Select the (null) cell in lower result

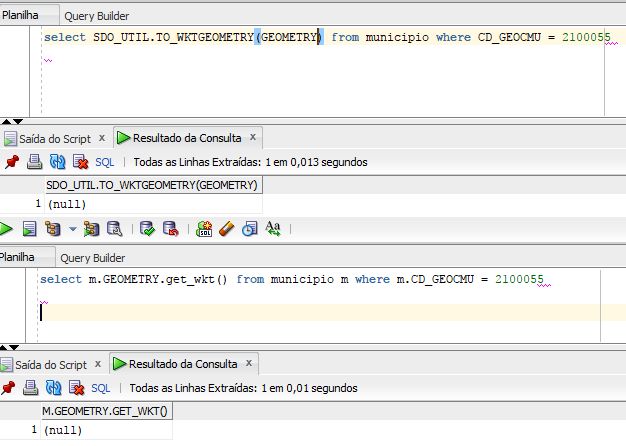coord(107,430)
